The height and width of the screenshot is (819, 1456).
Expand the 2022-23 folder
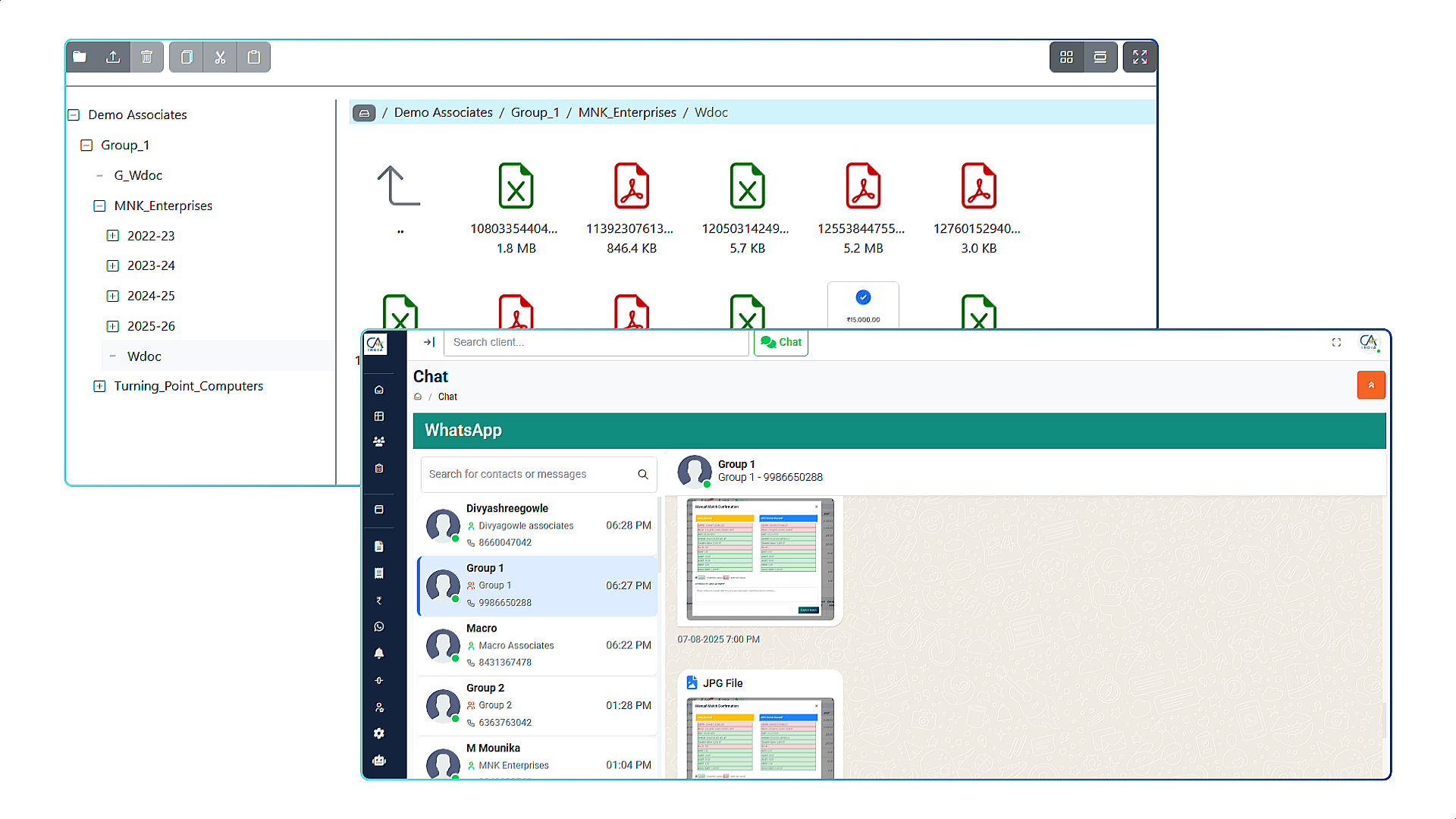point(112,236)
